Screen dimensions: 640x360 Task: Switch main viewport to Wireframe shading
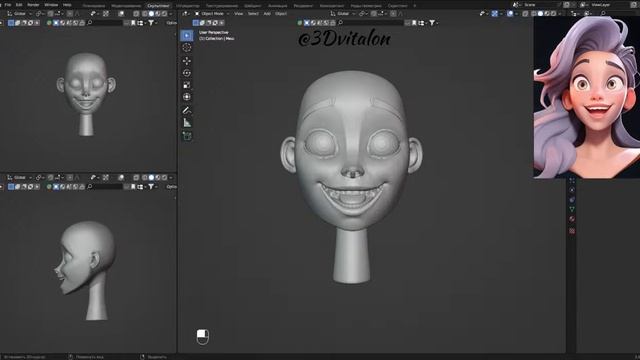point(534,13)
